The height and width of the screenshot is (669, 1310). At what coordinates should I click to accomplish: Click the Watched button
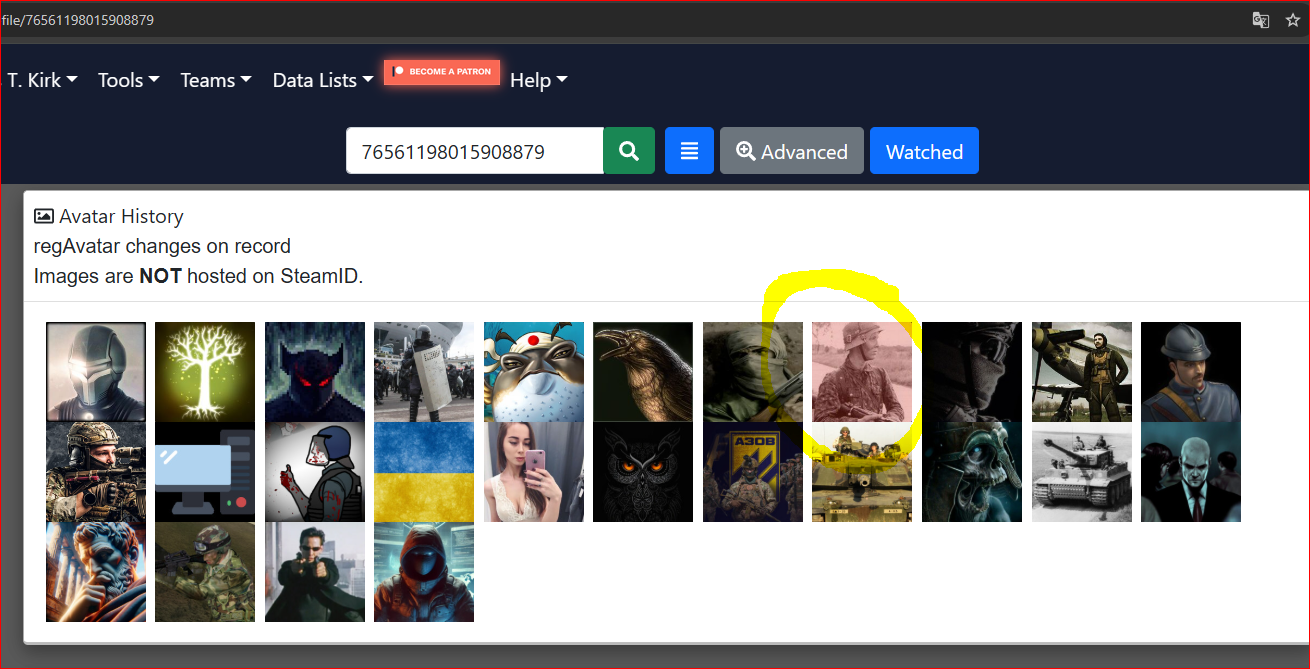click(x=924, y=151)
